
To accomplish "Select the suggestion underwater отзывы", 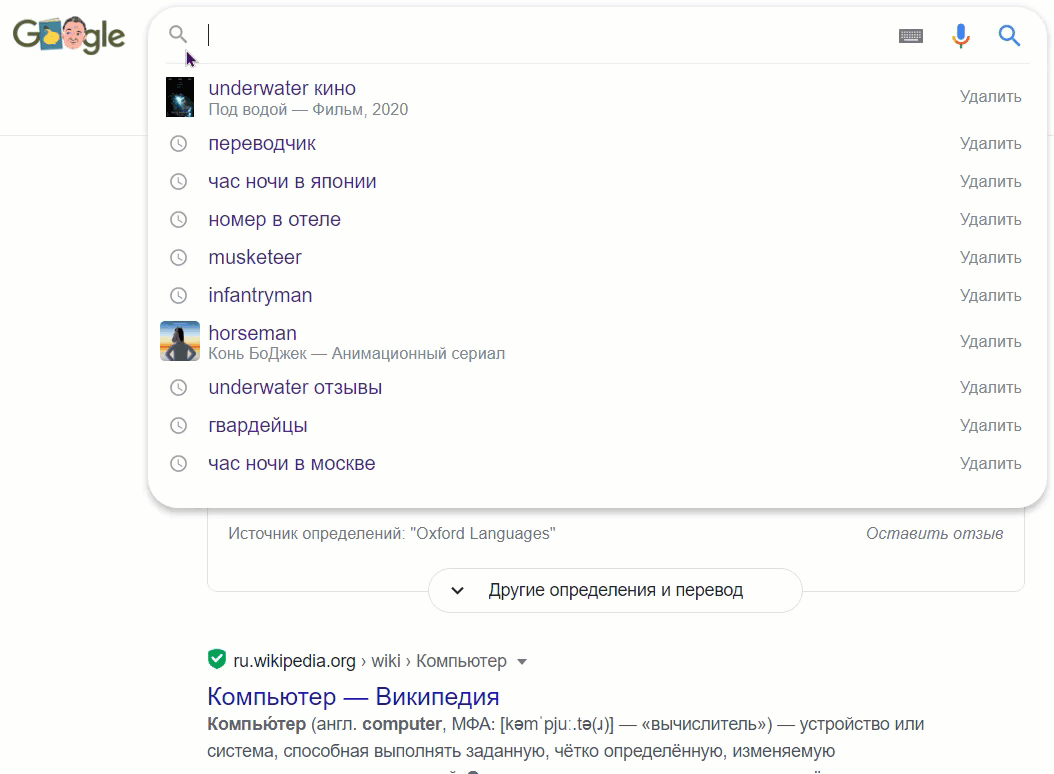I will coord(295,387).
